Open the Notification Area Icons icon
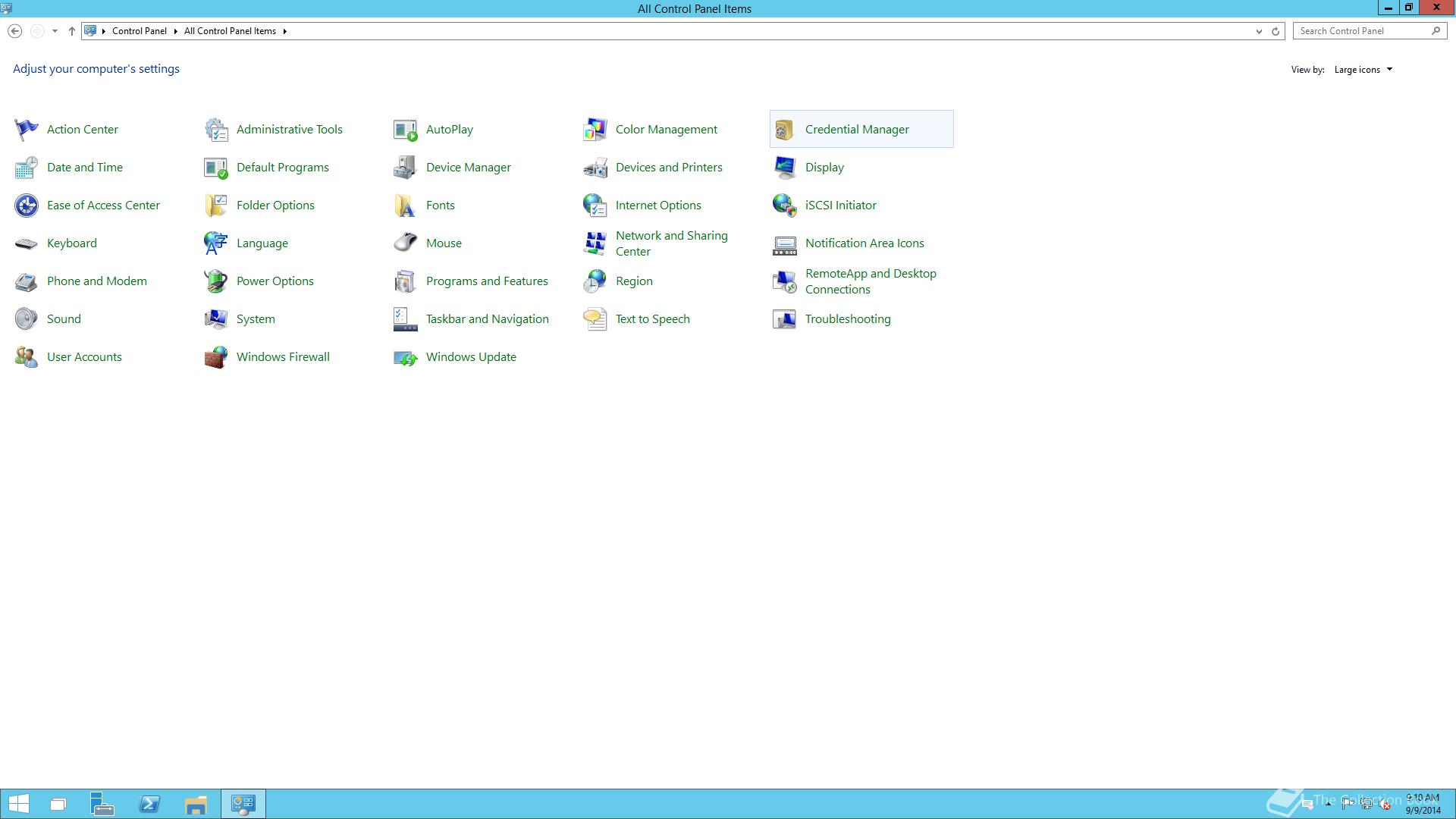Viewport: 1456px width, 819px height. click(x=784, y=243)
